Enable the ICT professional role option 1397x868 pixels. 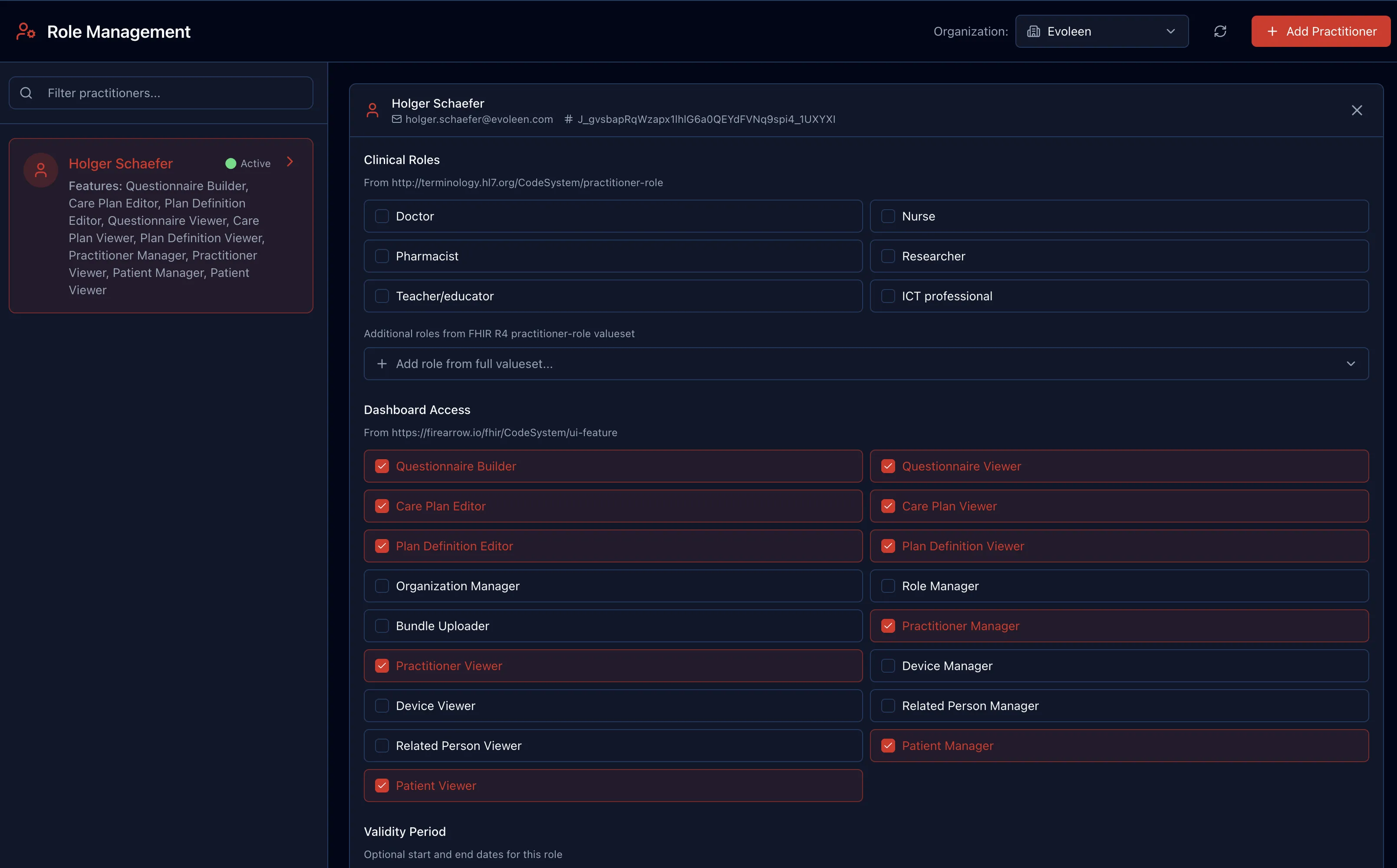888,296
